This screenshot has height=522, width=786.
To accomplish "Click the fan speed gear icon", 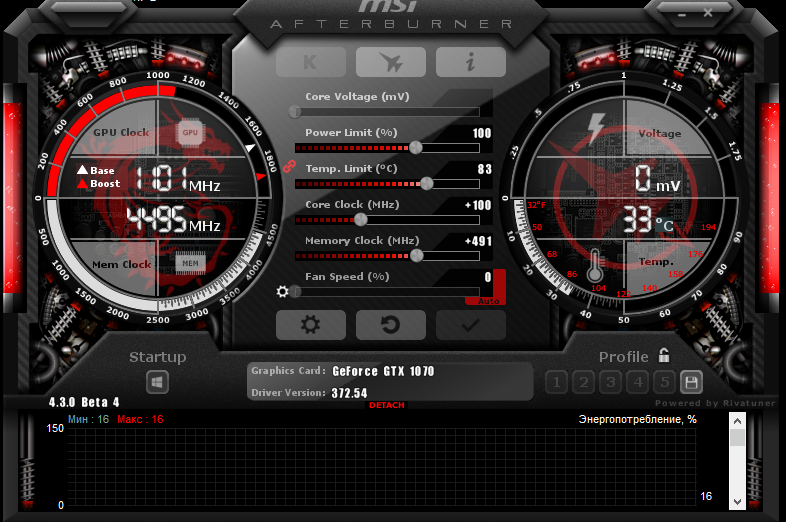I will (283, 291).
